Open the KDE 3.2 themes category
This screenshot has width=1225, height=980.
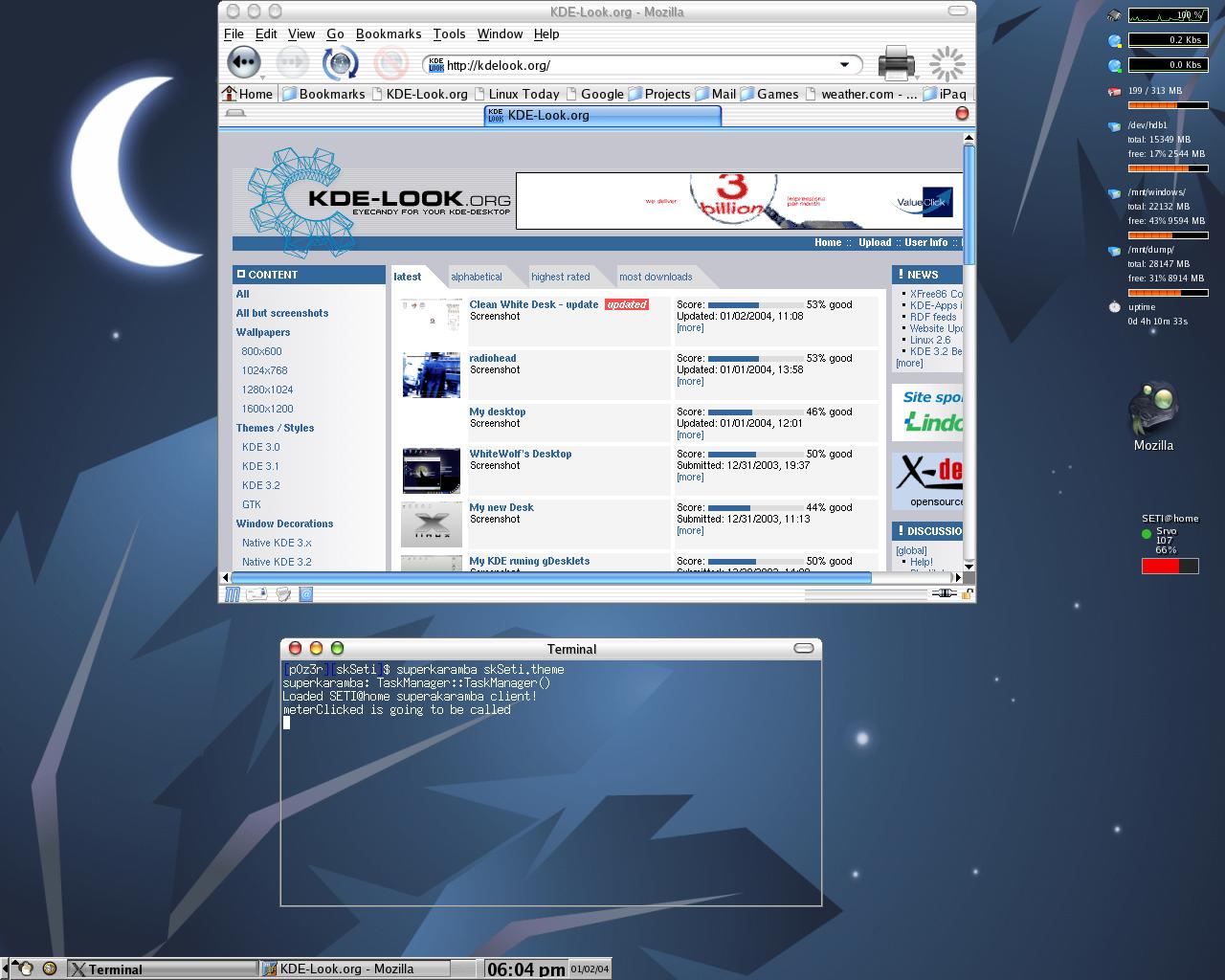click(261, 485)
